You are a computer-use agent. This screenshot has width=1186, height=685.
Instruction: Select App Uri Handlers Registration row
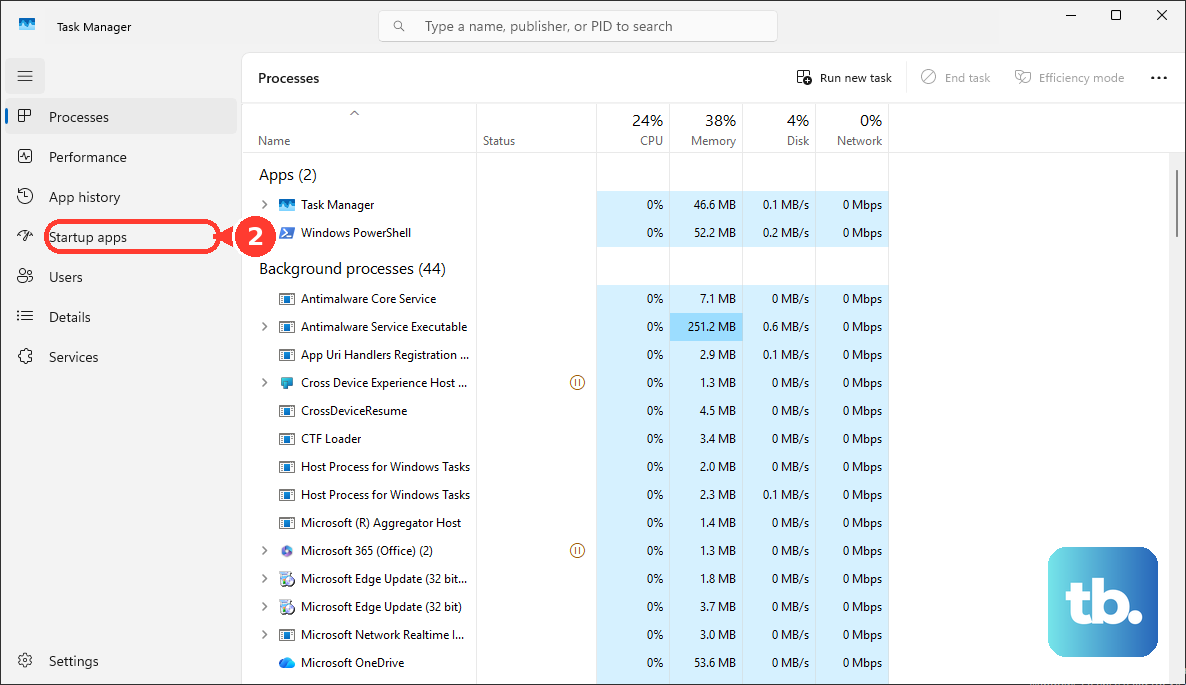click(x=566, y=355)
